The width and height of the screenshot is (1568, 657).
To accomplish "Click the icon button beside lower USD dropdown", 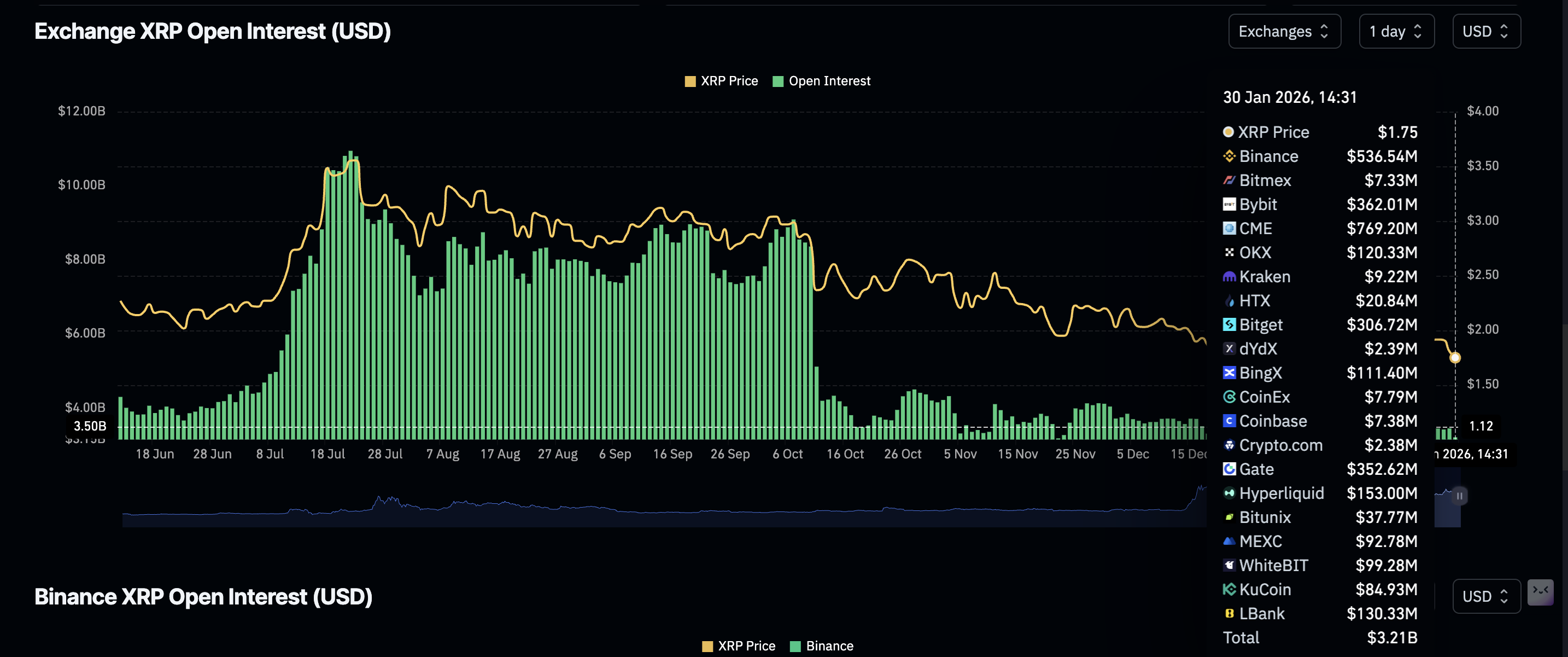I will coord(1540,592).
